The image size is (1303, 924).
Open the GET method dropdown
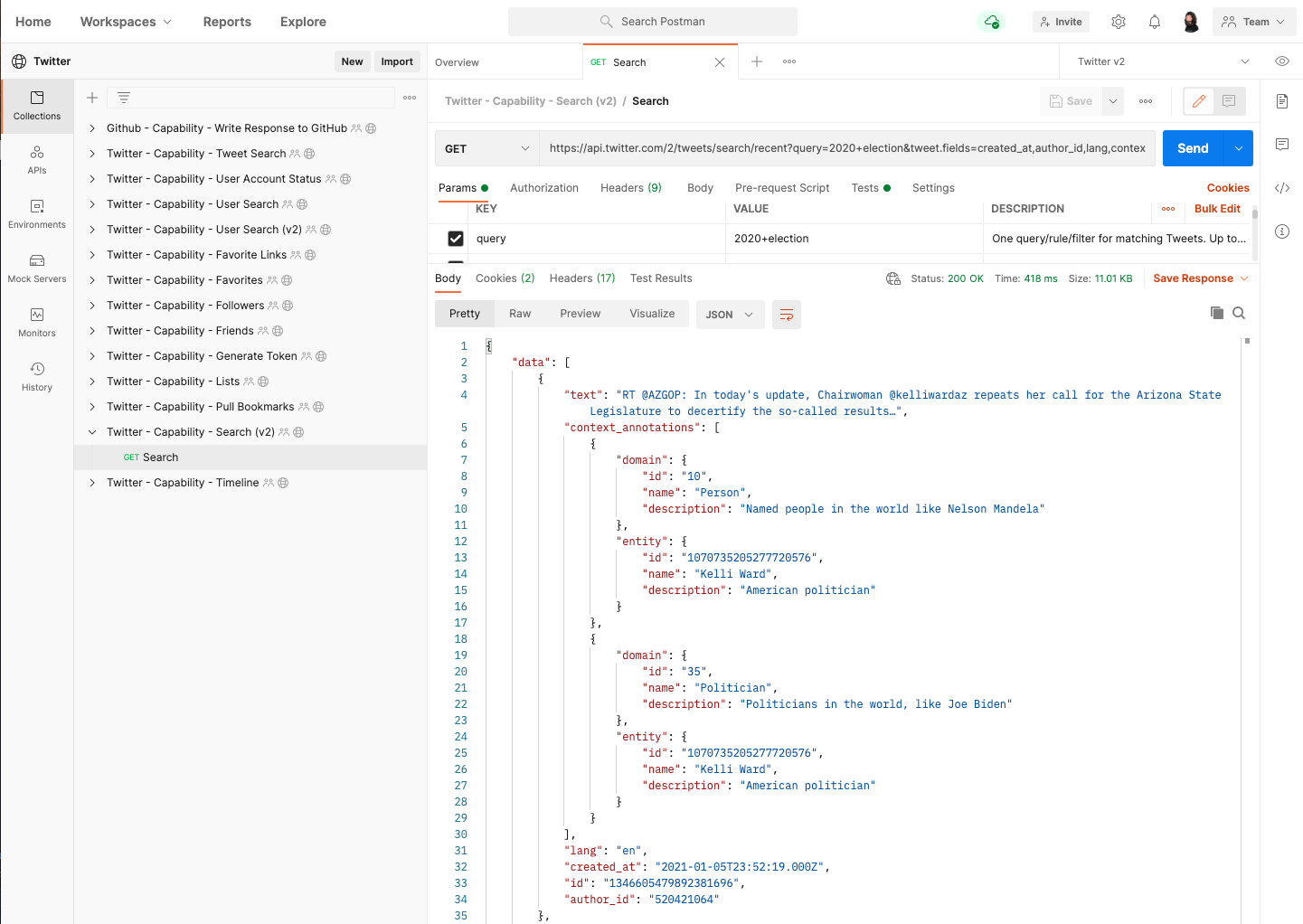(486, 148)
